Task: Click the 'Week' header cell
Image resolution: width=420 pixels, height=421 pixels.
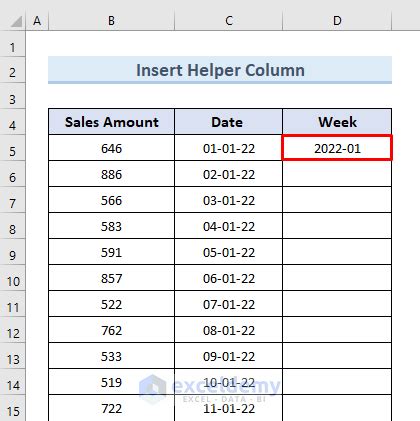Action: (337, 122)
